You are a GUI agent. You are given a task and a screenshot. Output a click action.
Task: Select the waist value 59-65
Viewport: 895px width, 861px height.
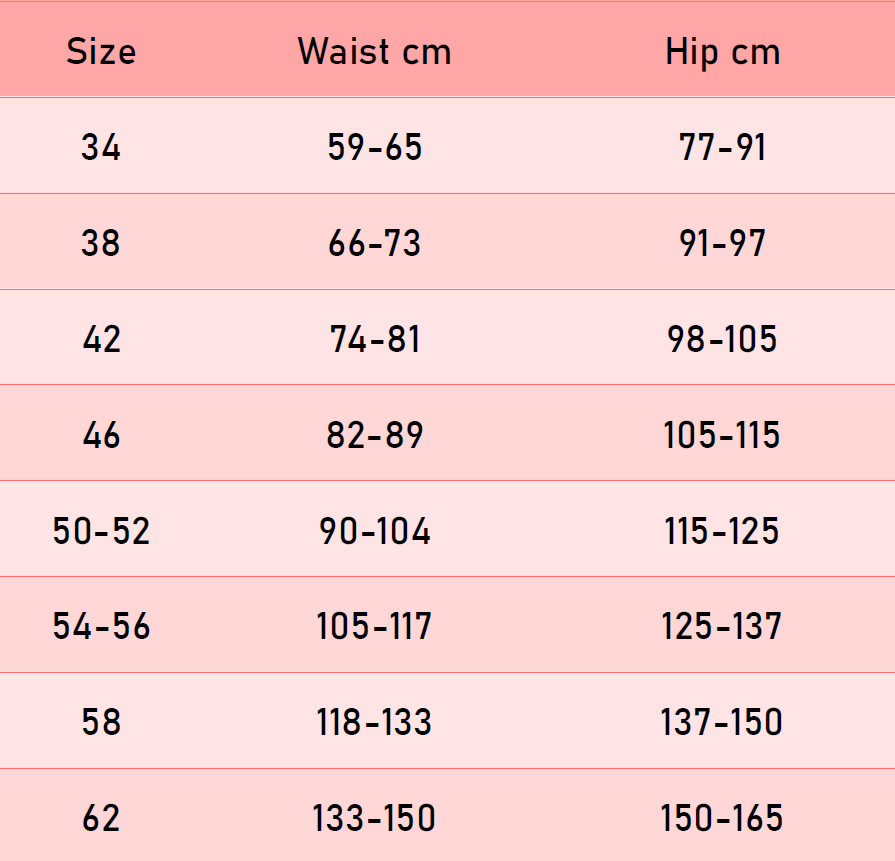375,148
